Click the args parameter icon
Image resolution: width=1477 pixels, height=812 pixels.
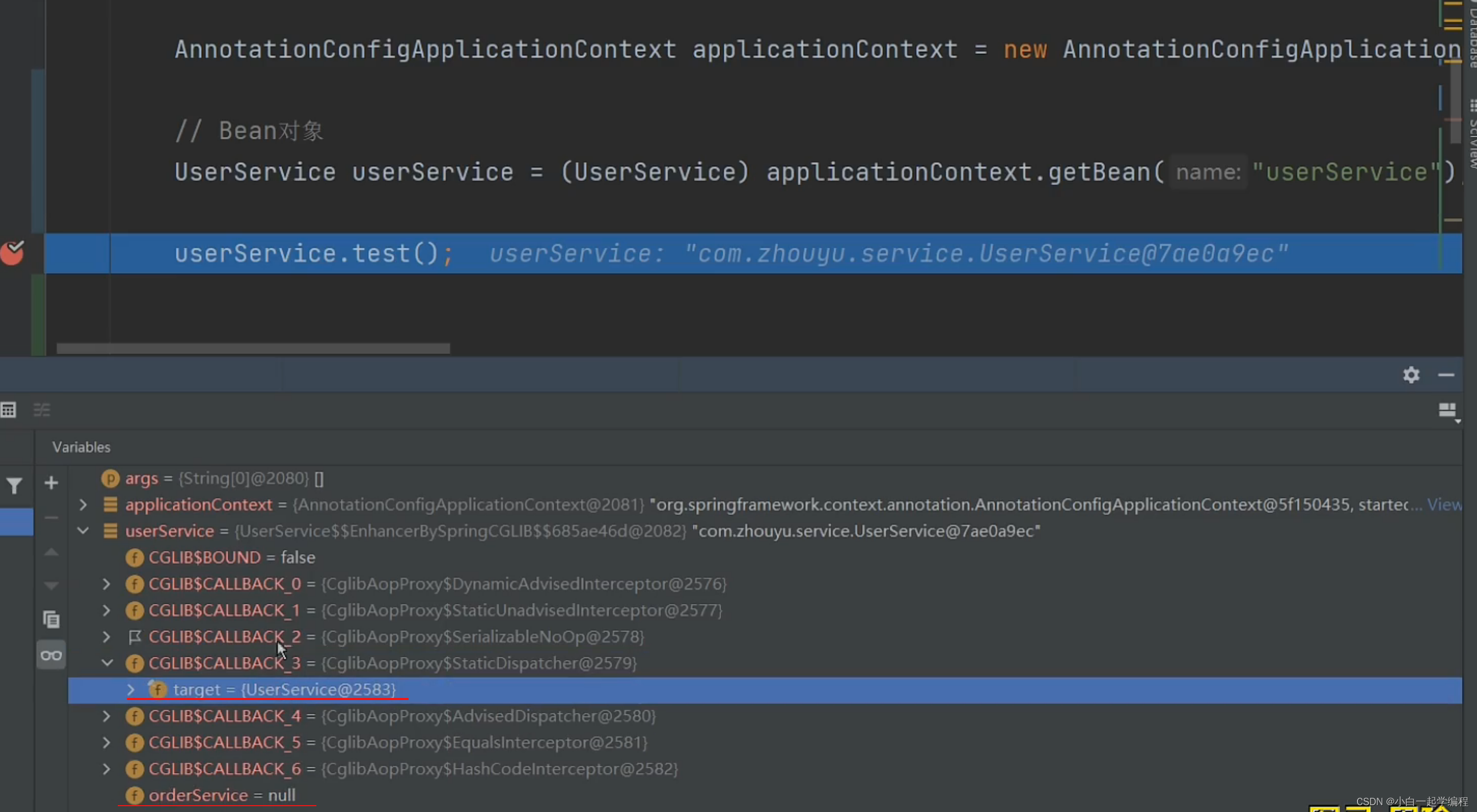[x=110, y=478]
